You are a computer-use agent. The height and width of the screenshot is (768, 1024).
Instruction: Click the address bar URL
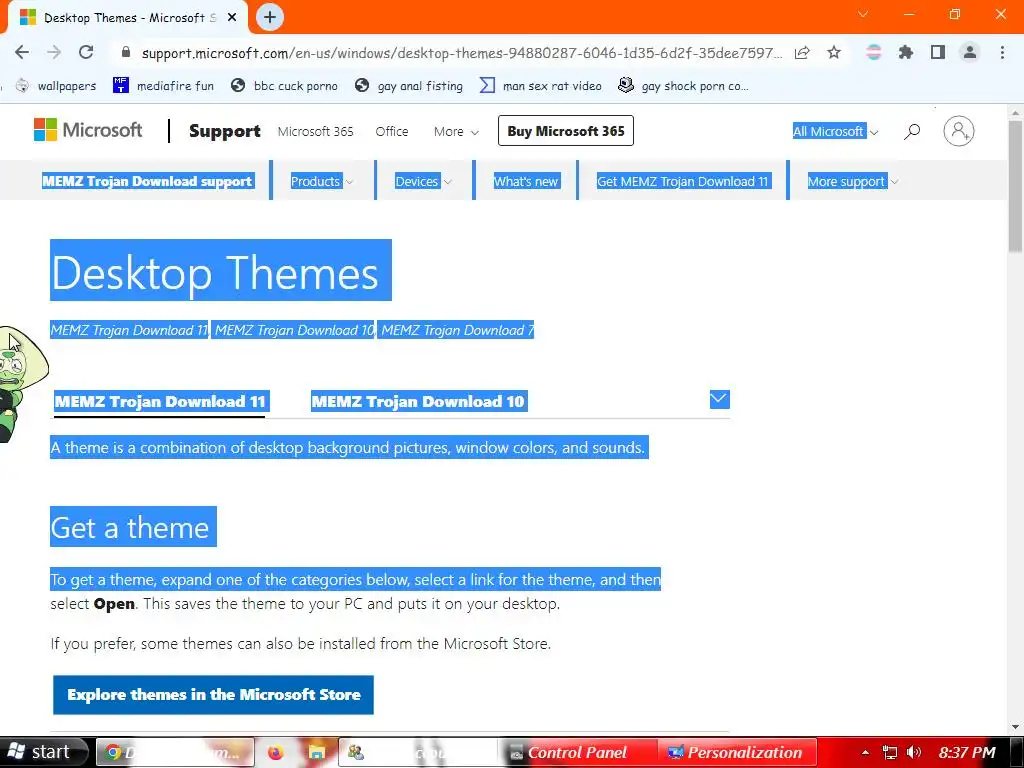461,53
